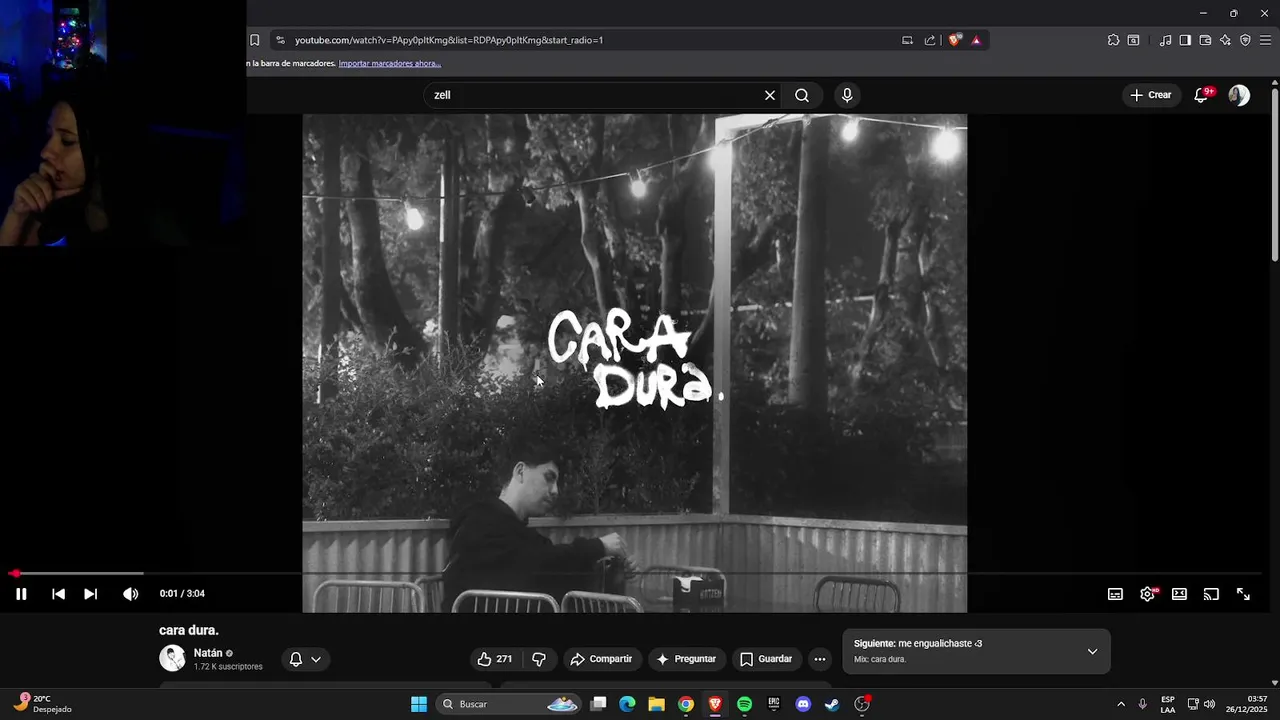This screenshot has width=1280, height=720.
Task: Open Brave Wallet icon
Action: tap(1205, 40)
